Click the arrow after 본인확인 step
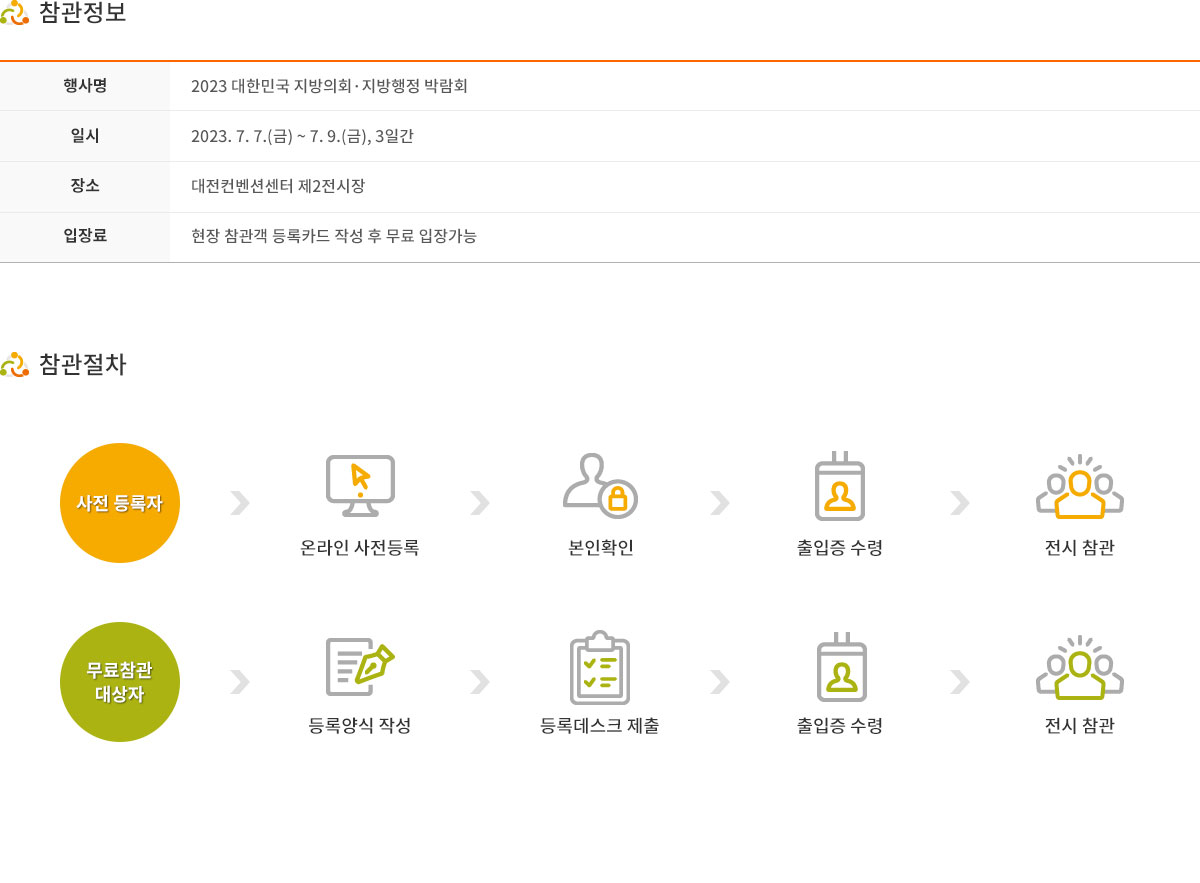Screen dimensions: 1200x883 [x=720, y=503]
